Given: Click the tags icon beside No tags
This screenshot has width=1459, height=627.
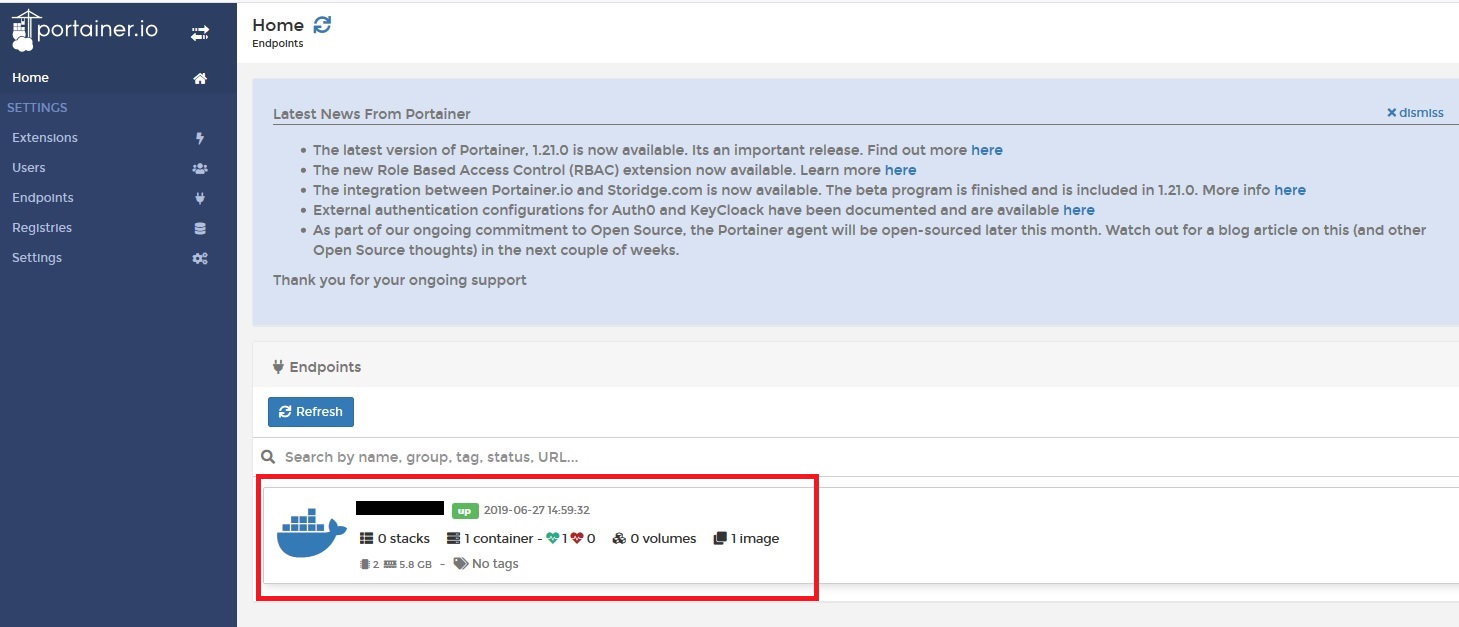Looking at the screenshot, I should pyautogui.click(x=461, y=564).
